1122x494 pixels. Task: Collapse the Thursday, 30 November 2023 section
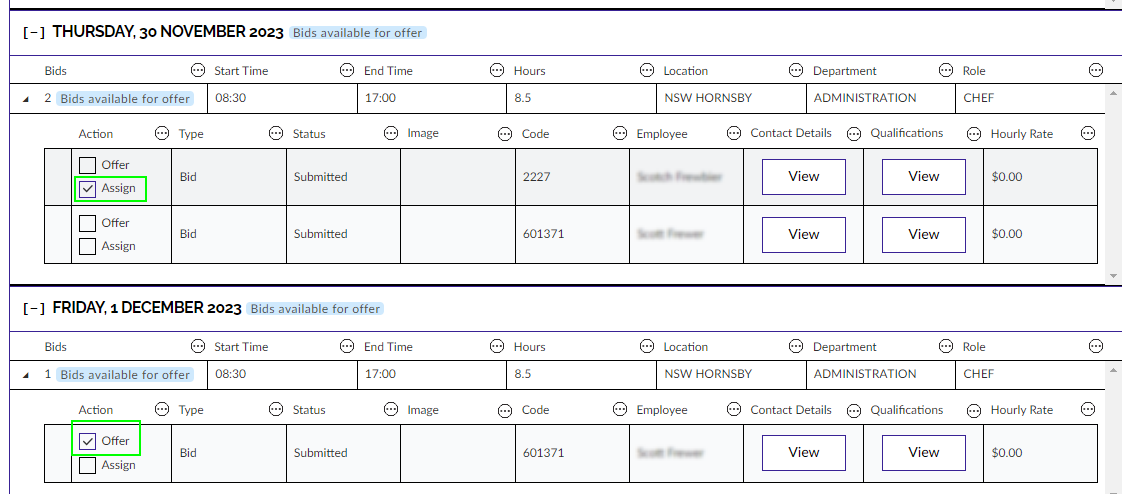pyautogui.click(x=34, y=32)
